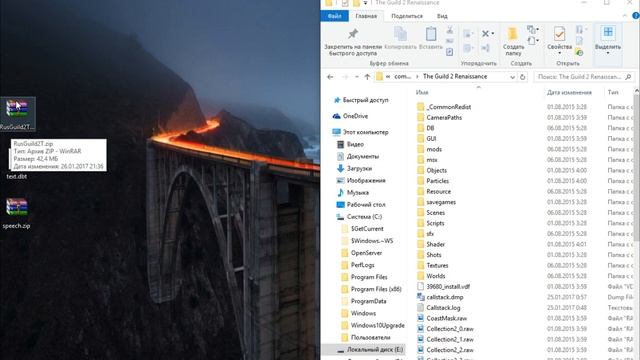Viewport: 640px width, 360px height.
Task: Click the Move to icon in Упорядочить group
Action: click(469, 34)
